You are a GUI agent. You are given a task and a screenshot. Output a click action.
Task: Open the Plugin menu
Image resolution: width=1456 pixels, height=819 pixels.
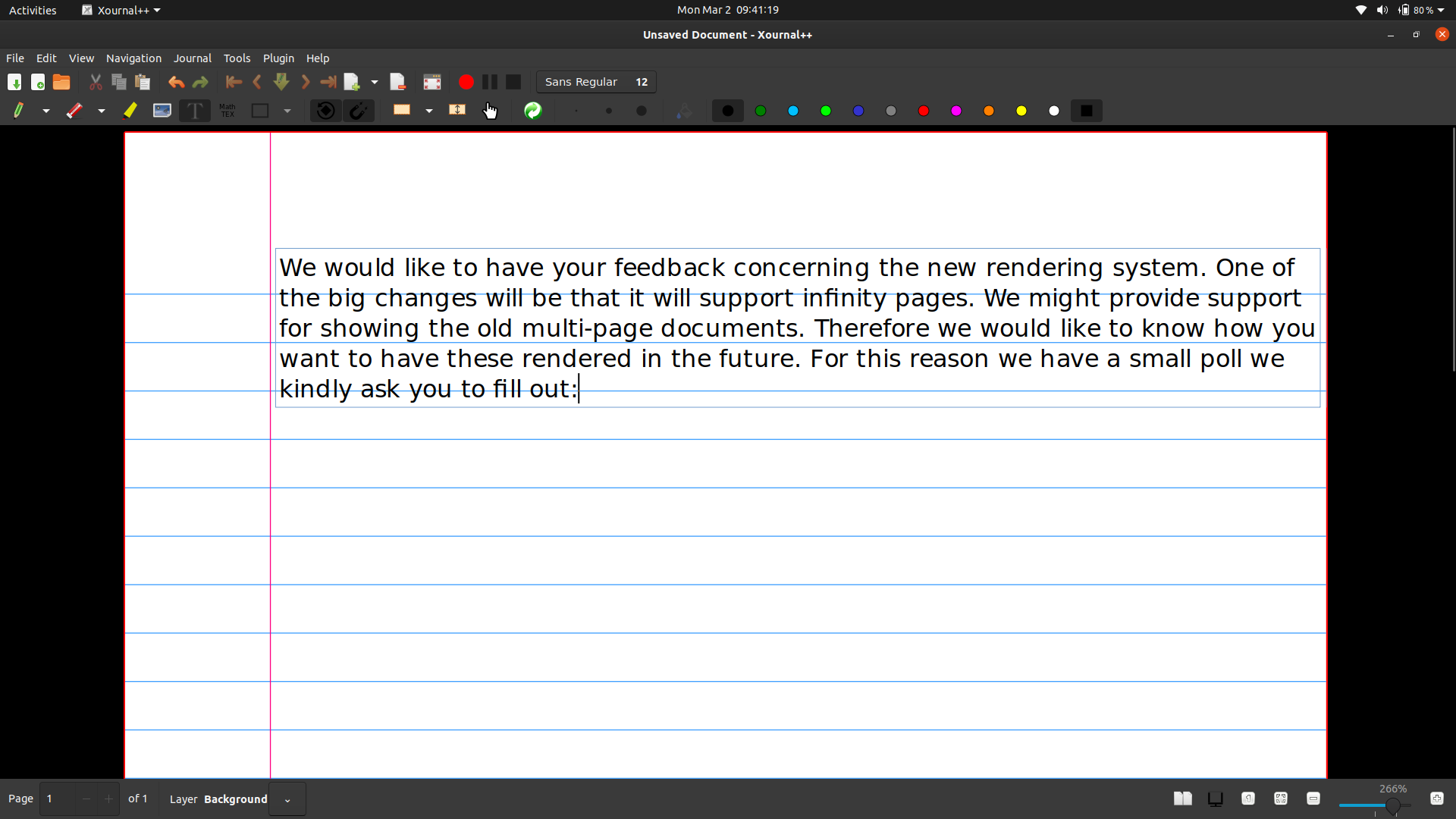pos(278,58)
